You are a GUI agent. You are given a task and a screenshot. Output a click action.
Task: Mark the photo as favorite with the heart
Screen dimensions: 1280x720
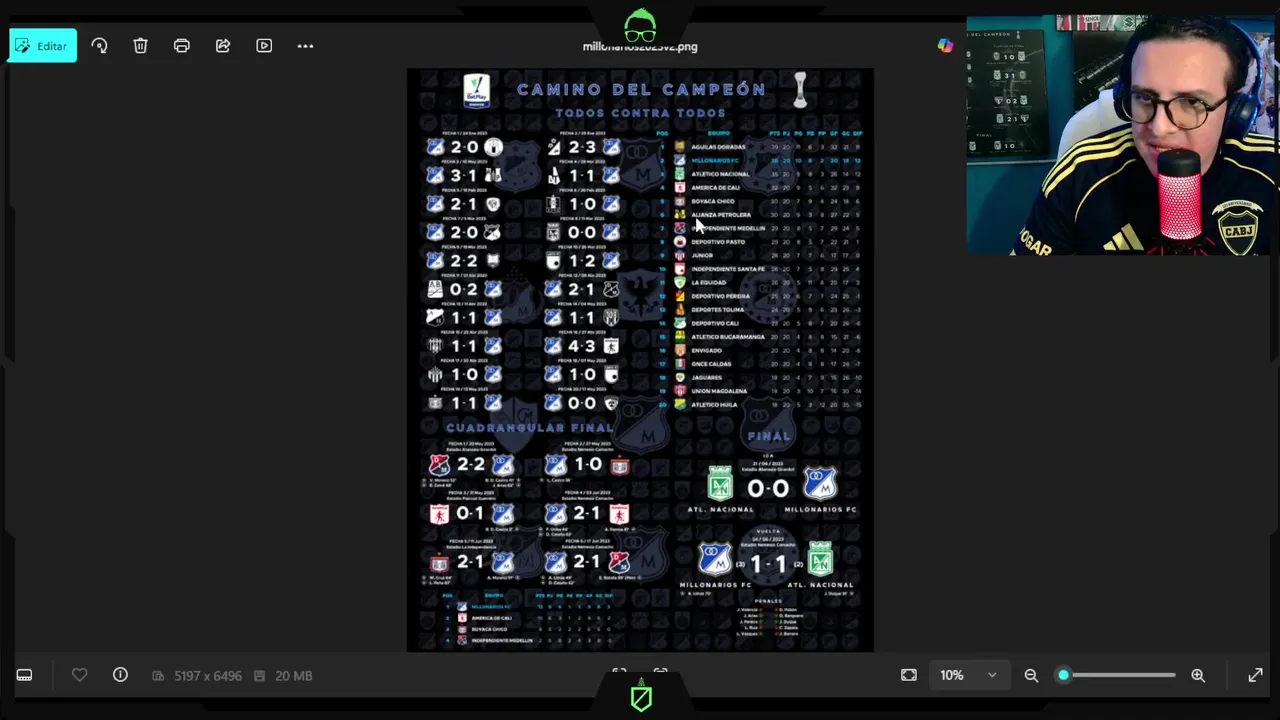click(x=79, y=676)
